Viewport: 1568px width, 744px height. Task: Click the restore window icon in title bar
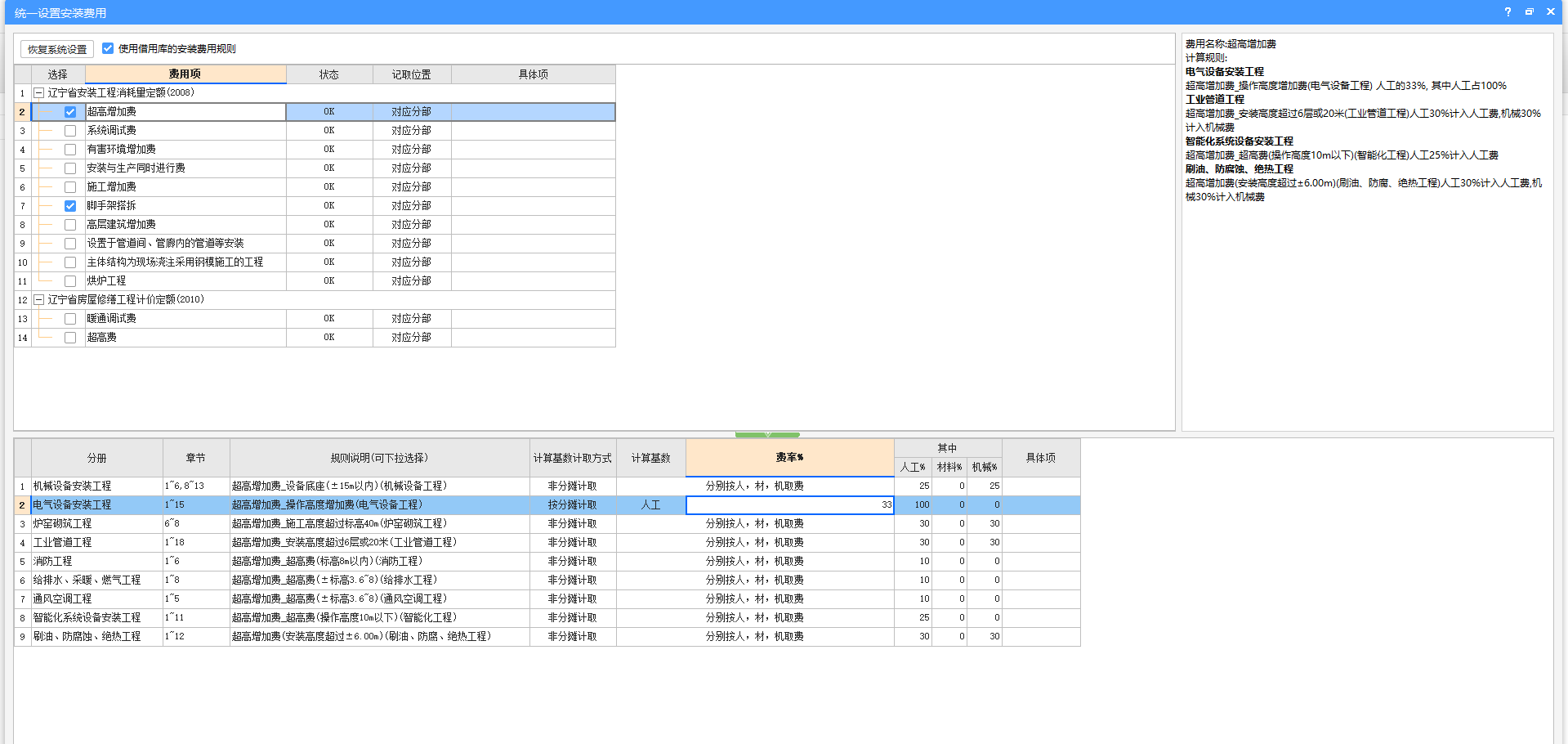point(1529,12)
